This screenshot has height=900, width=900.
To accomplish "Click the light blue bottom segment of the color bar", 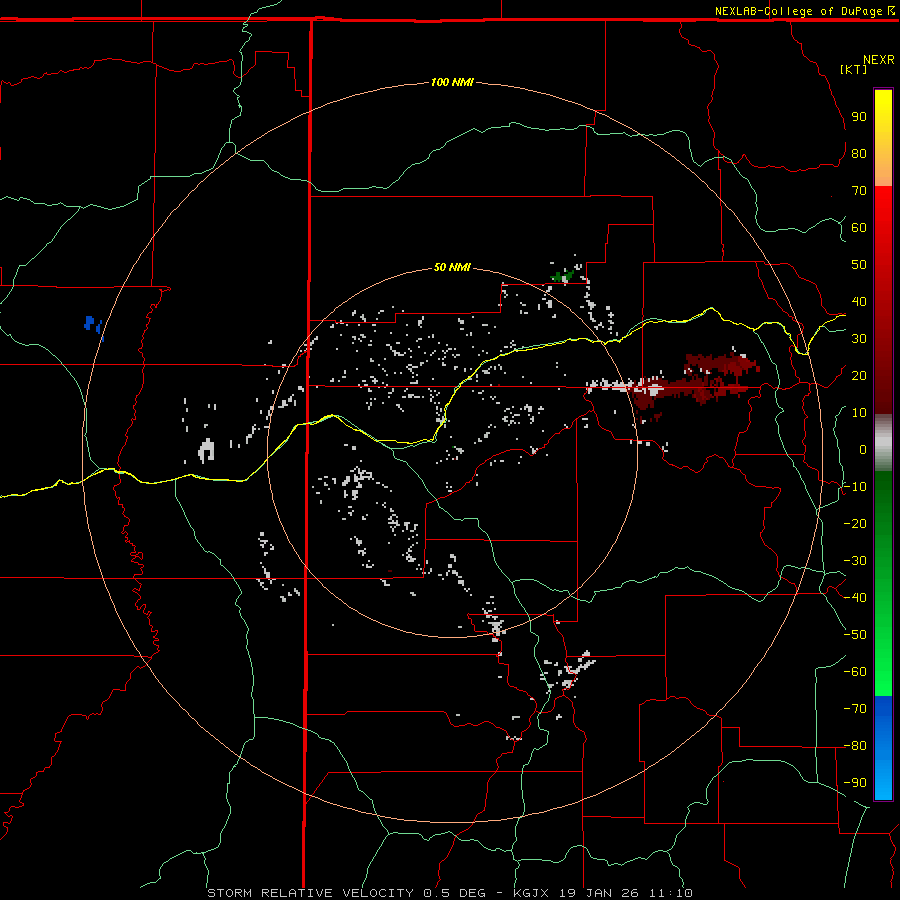I will [883, 775].
